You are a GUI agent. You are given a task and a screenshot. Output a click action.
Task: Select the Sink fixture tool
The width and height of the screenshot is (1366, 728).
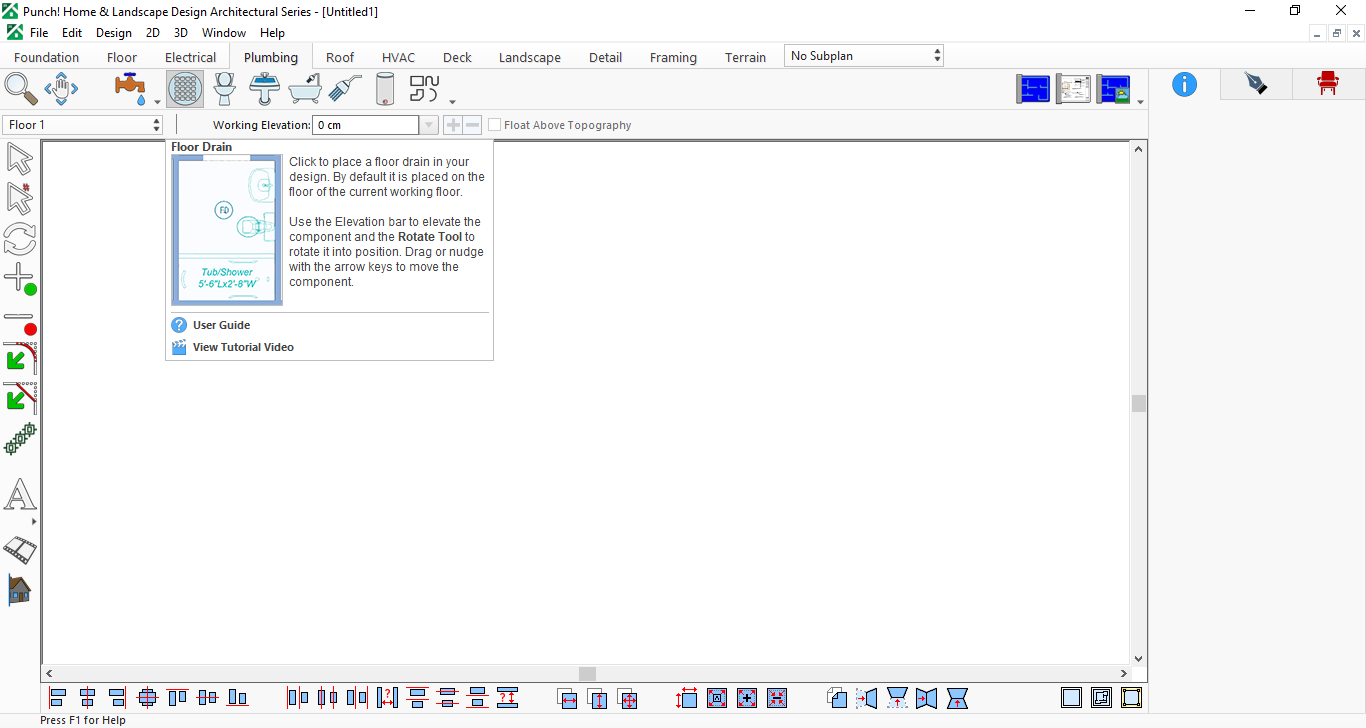point(264,89)
